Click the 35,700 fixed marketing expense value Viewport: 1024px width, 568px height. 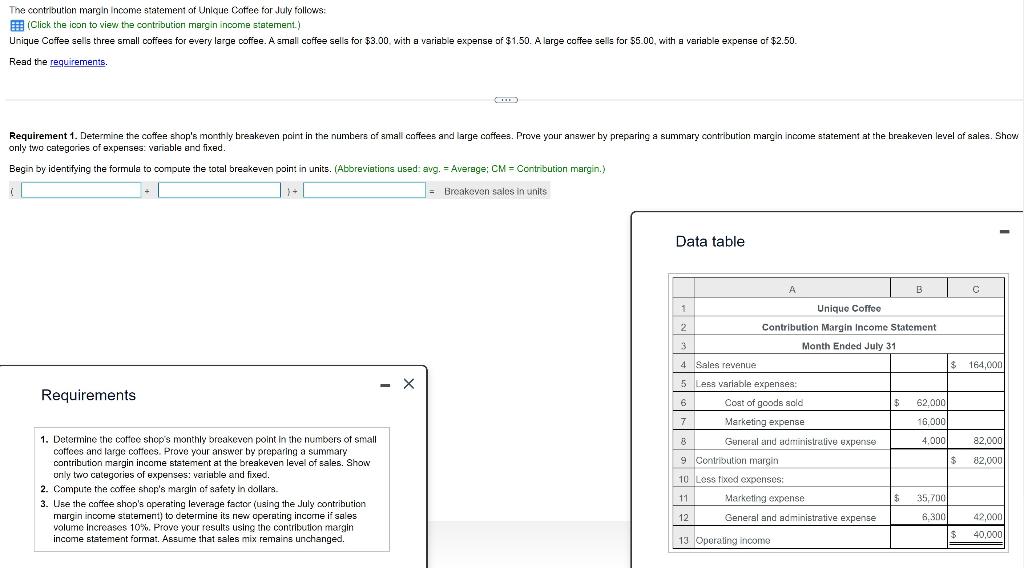tap(931, 498)
